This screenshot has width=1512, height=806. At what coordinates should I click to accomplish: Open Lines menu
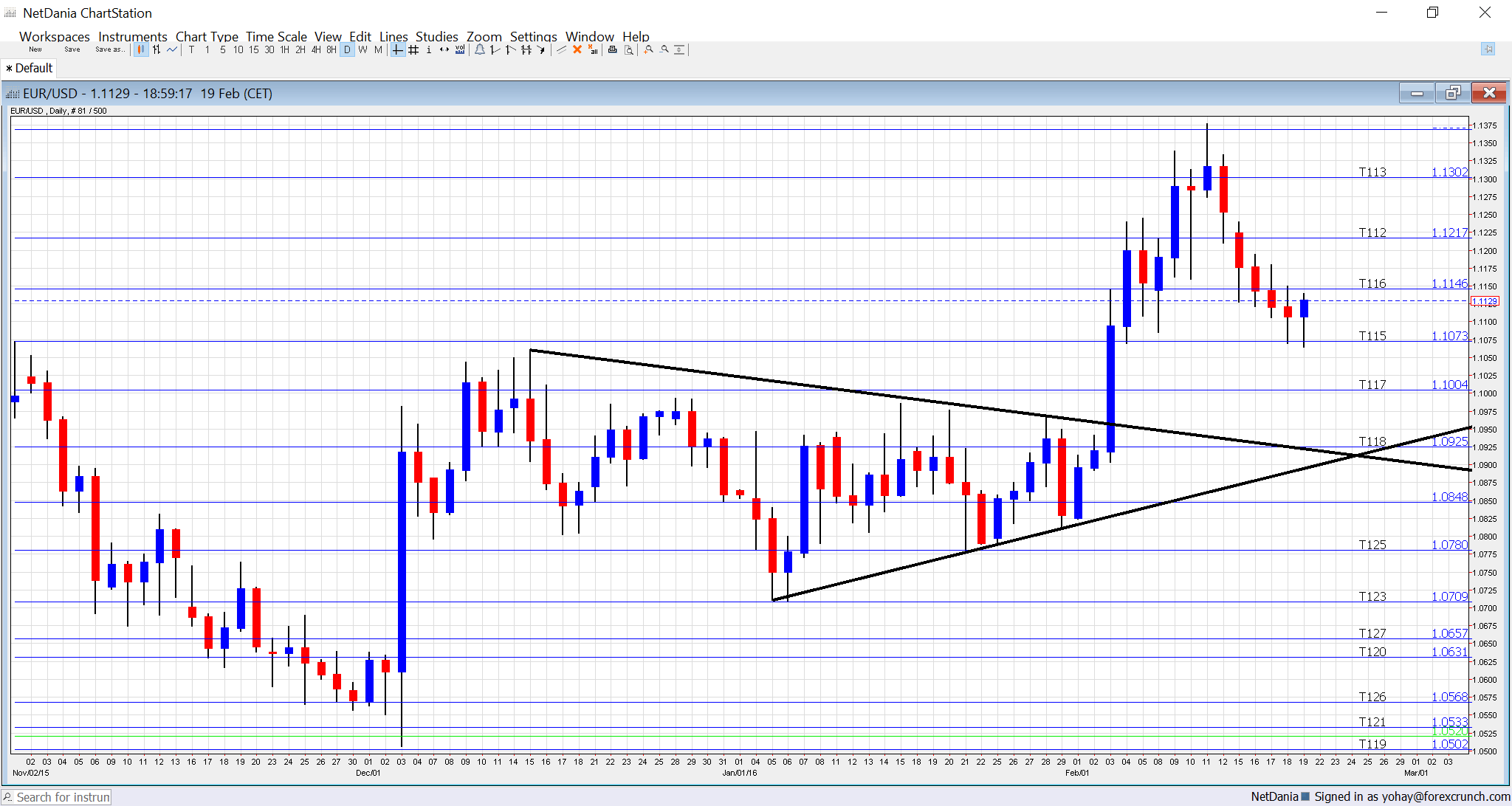point(394,36)
